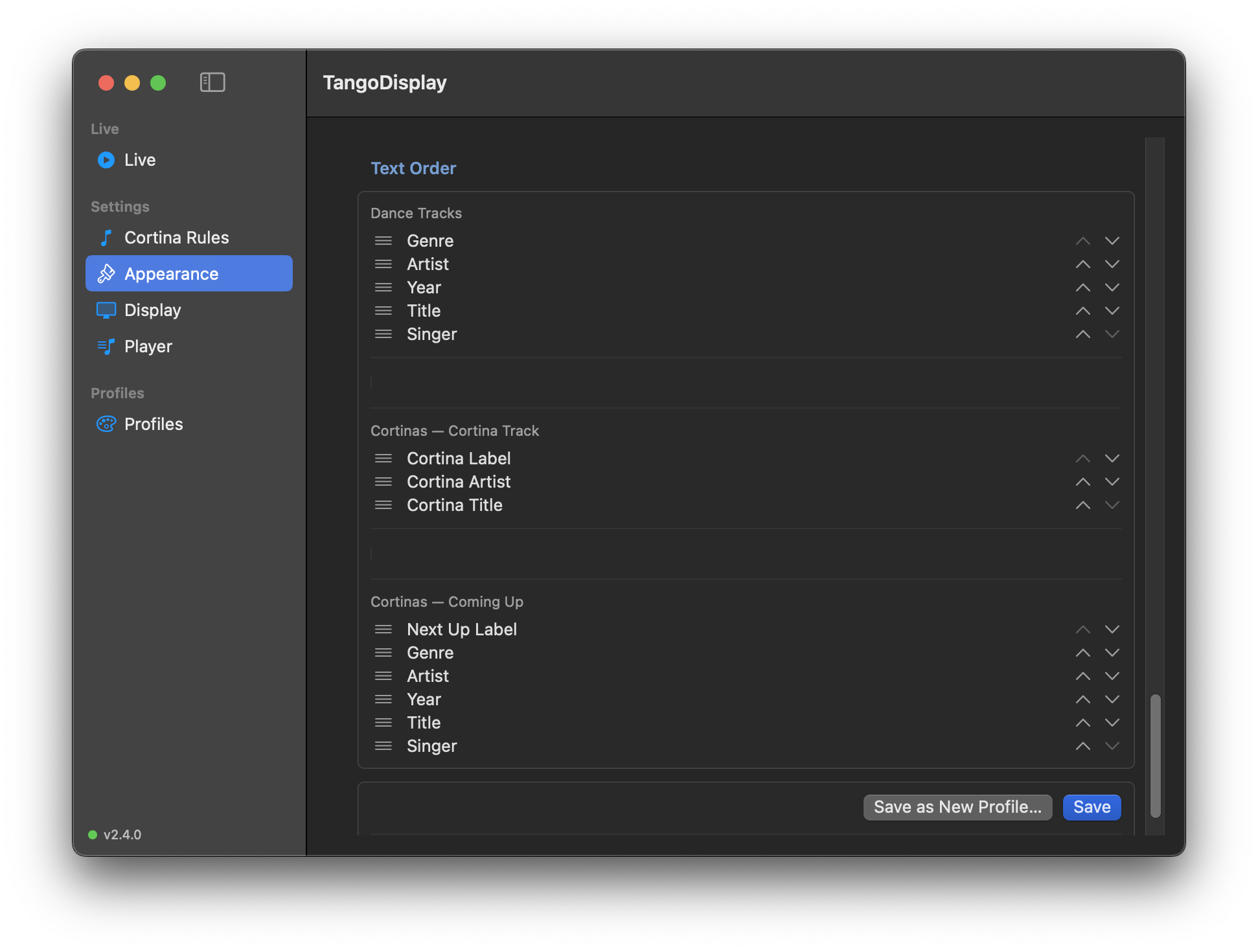
Task: Select the Appearance settings item
Action: click(x=189, y=273)
